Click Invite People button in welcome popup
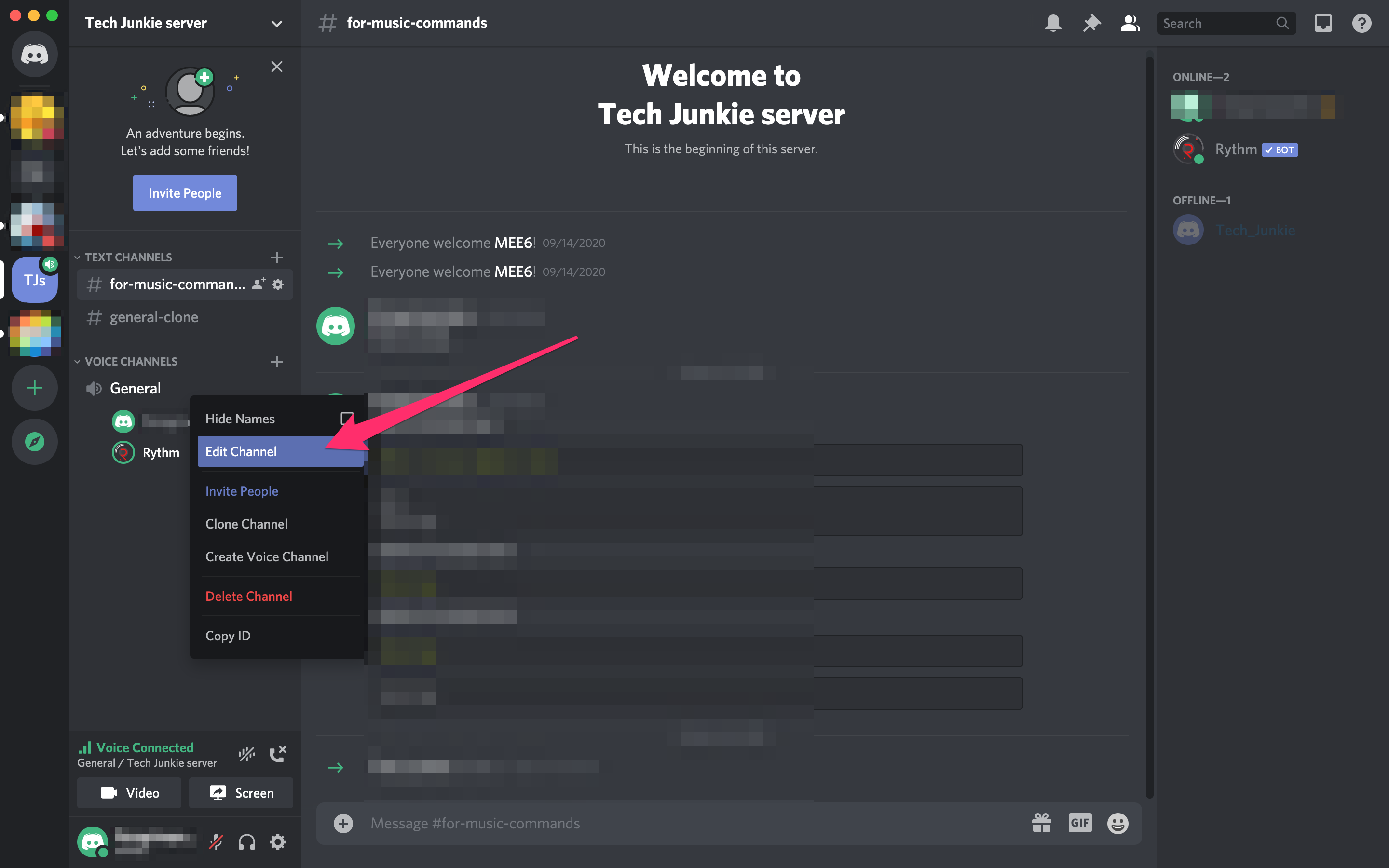The width and height of the screenshot is (1389, 868). pos(184,193)
